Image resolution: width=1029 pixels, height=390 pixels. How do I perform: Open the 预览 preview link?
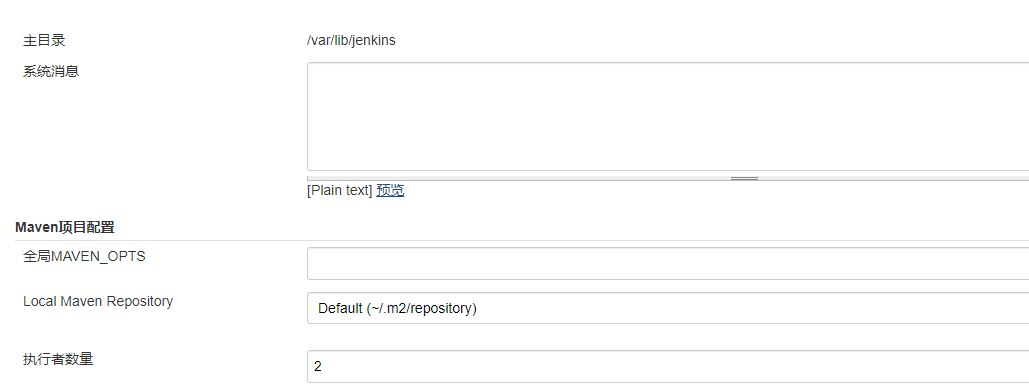coord(390,190)
